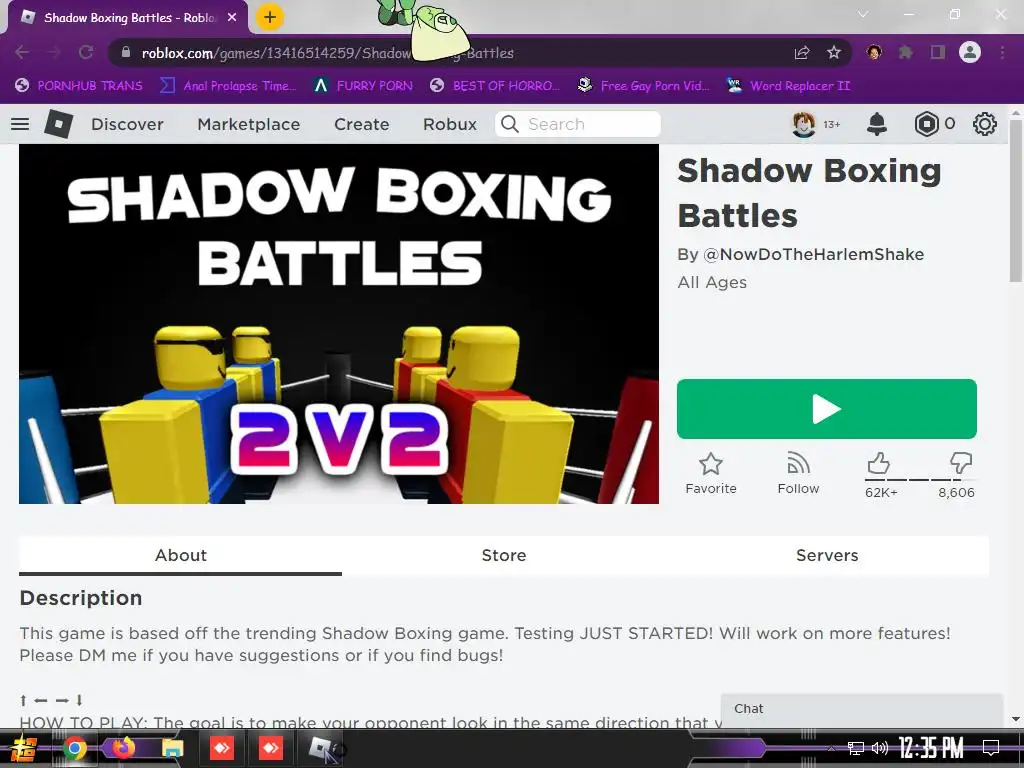Open a new browser tab with plus
The height and width of the screenshot is (768, 1024).
pos(270,17)
